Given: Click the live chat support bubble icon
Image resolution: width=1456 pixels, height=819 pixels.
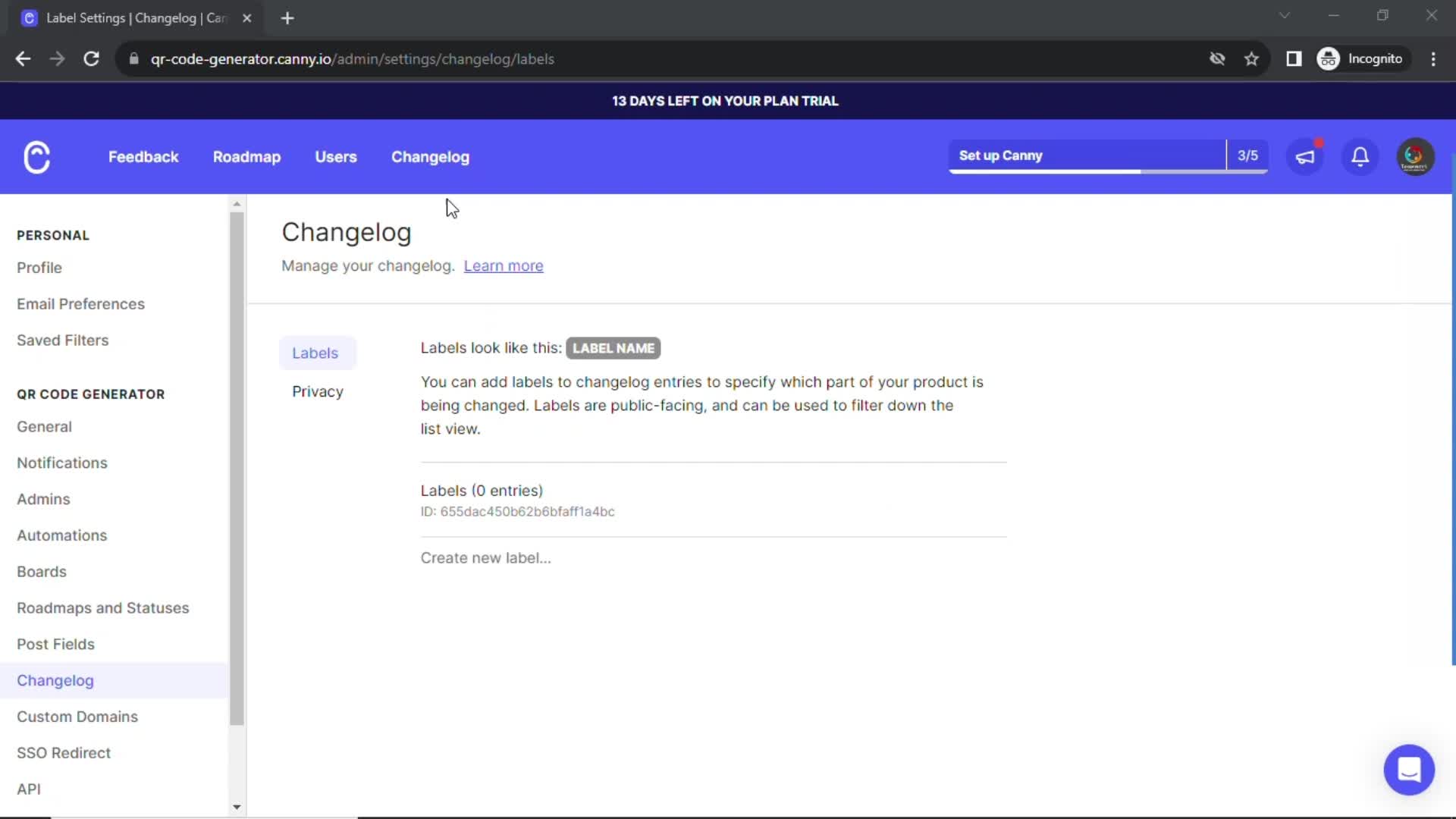Looking at the screenshot, I should [x=1409, y=769].
